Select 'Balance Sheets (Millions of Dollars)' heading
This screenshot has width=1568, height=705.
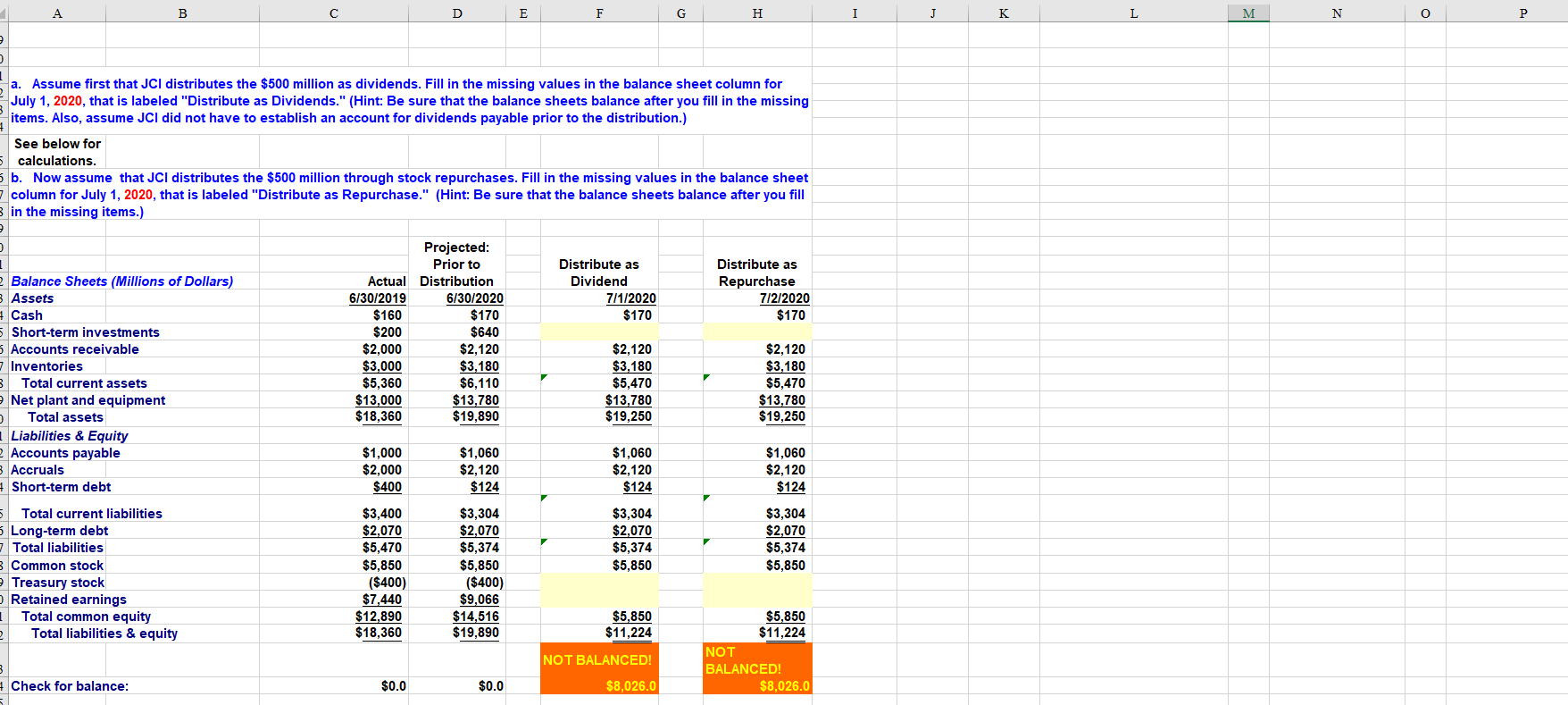tap(122, 281)
